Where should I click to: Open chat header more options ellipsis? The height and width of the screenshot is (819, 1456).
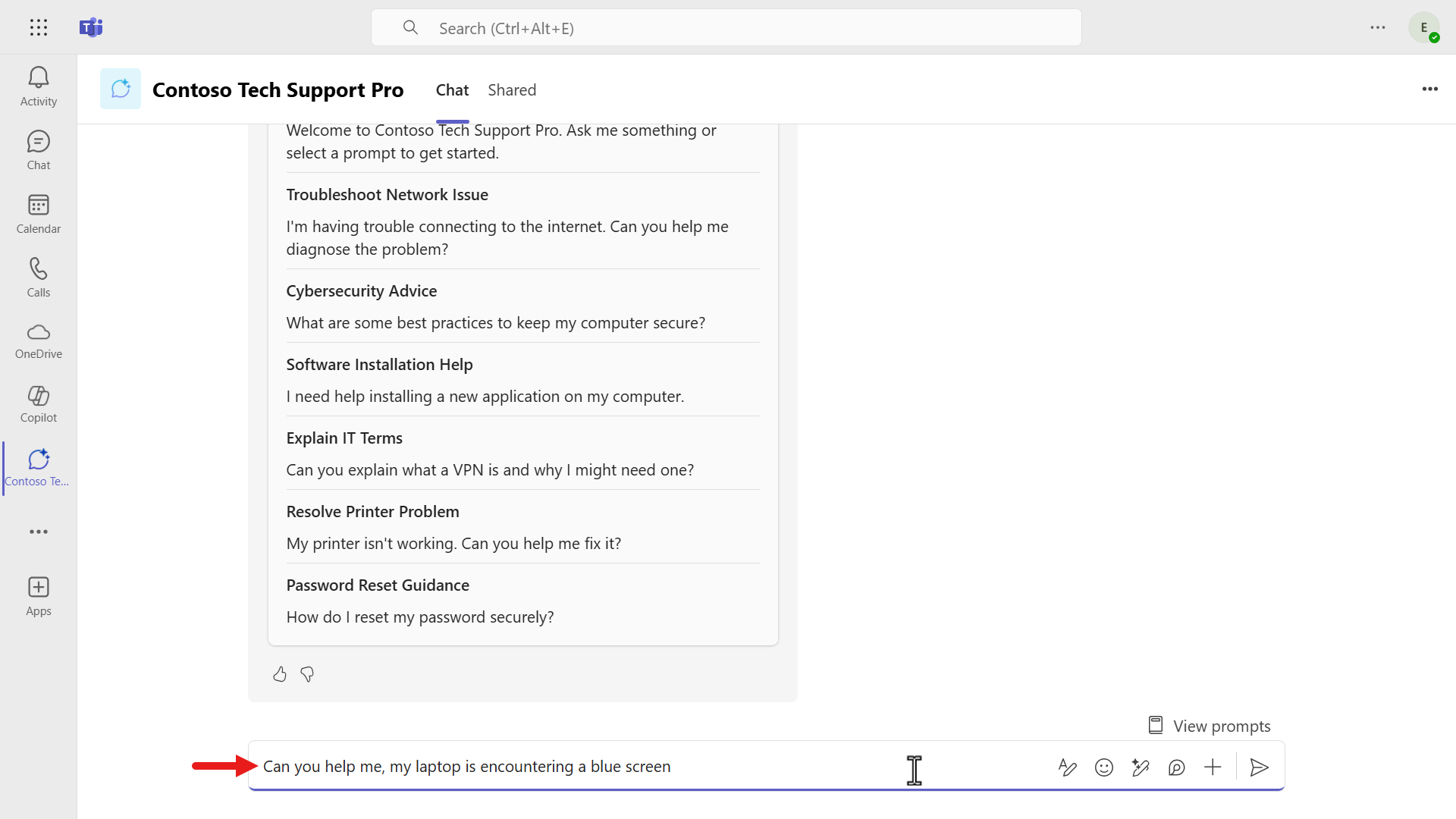click(x=1429, y=89)
